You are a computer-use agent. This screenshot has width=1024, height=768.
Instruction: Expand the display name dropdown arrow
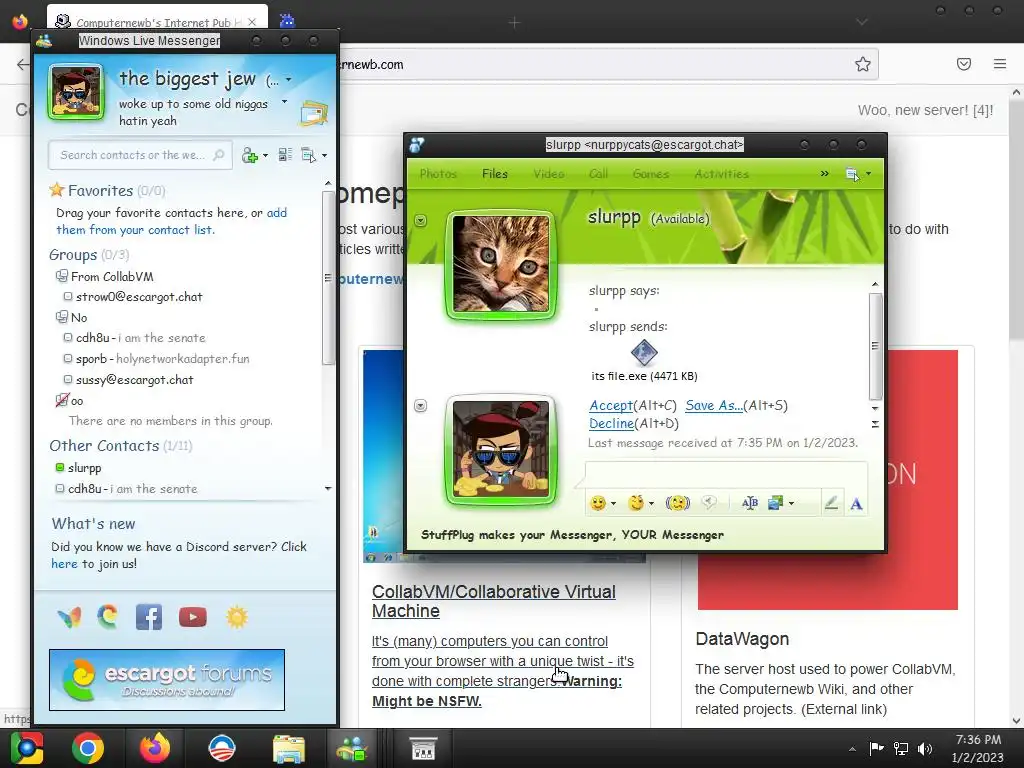289,80
